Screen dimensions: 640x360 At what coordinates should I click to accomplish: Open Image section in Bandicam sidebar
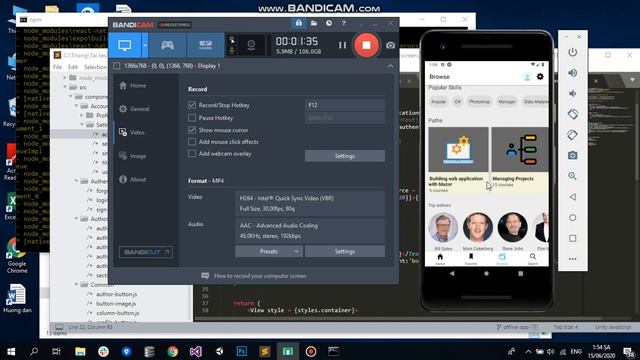132,156
